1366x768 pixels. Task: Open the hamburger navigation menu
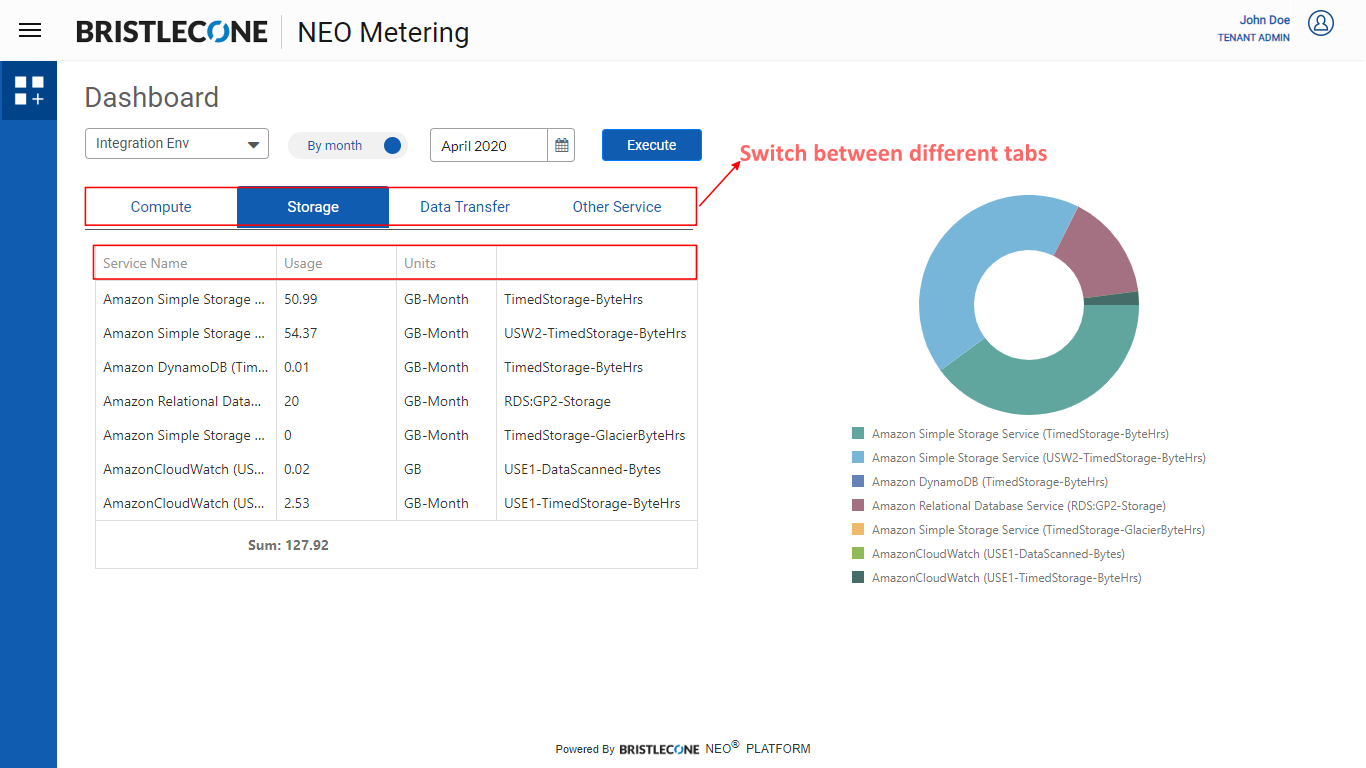[30, 30]
